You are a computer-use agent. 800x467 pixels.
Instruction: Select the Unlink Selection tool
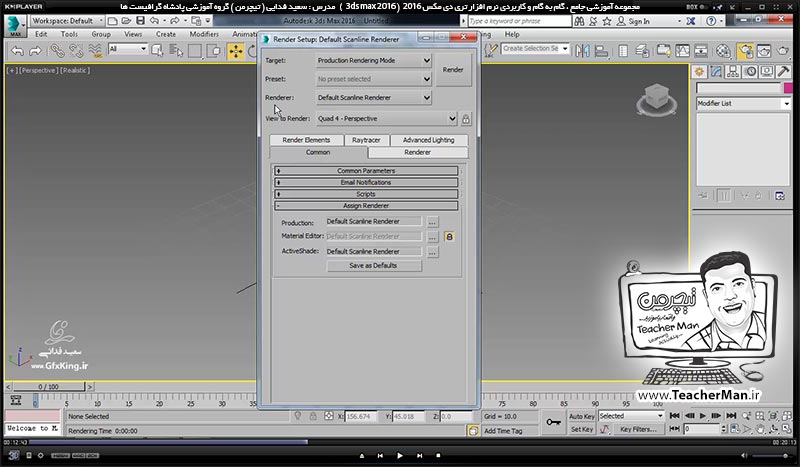pos(76,51)
